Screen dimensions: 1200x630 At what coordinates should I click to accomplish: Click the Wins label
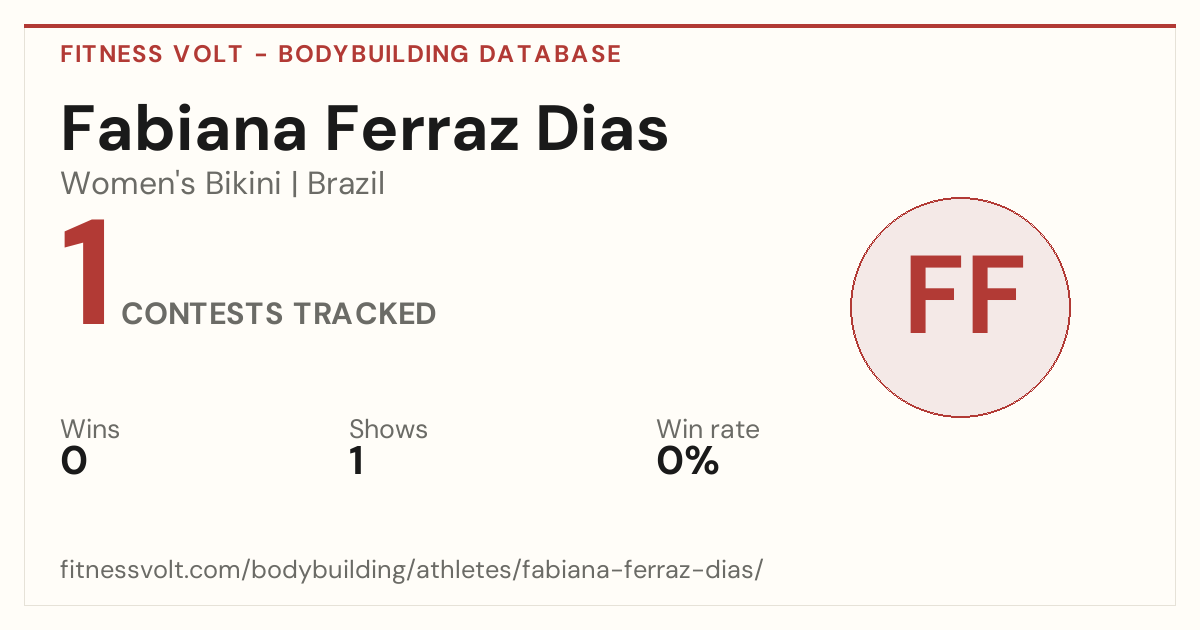[x=90, y=429]
